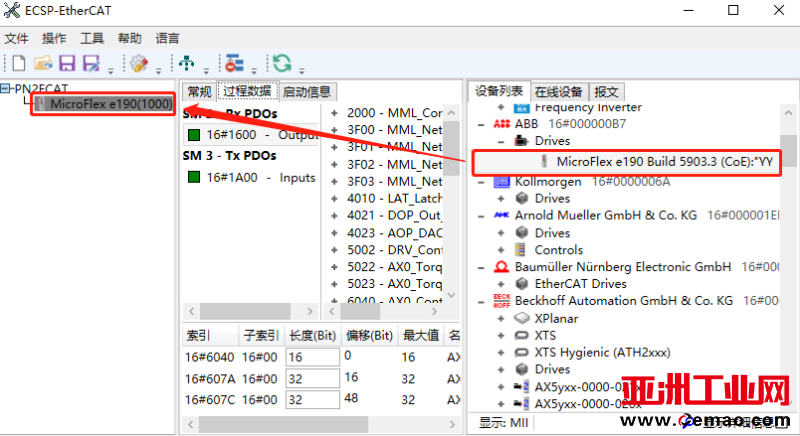Pick the red minus collapse-tree icon

point(234,63)
